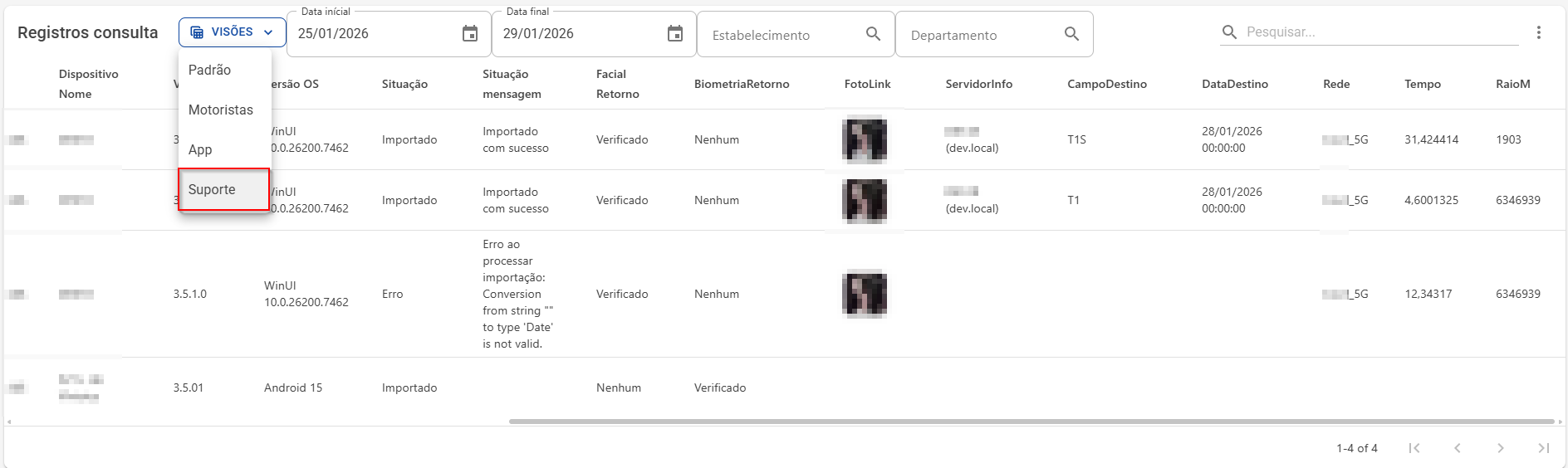Click the Pesquisar magnifier icon

click(x=1229, y=32)
